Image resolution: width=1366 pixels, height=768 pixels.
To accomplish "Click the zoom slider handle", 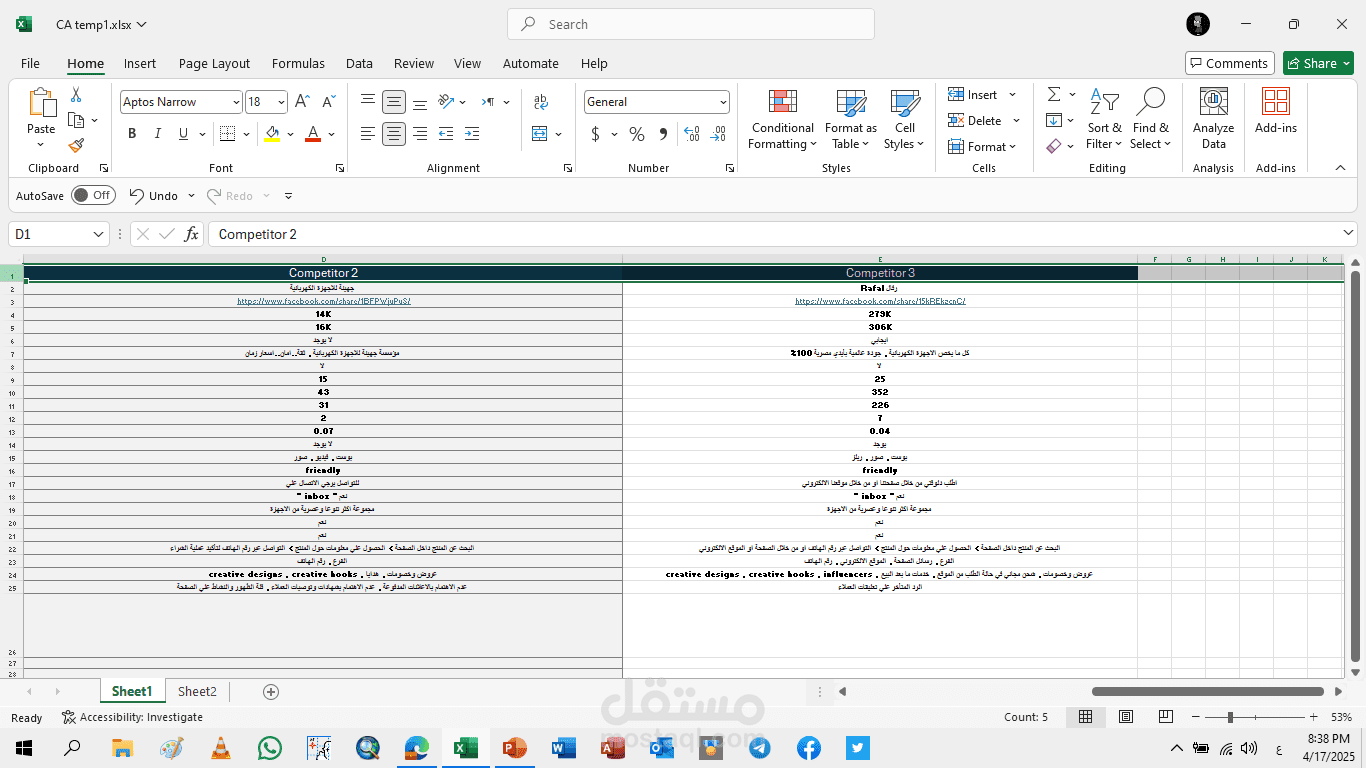I will tap(1230, 717).
